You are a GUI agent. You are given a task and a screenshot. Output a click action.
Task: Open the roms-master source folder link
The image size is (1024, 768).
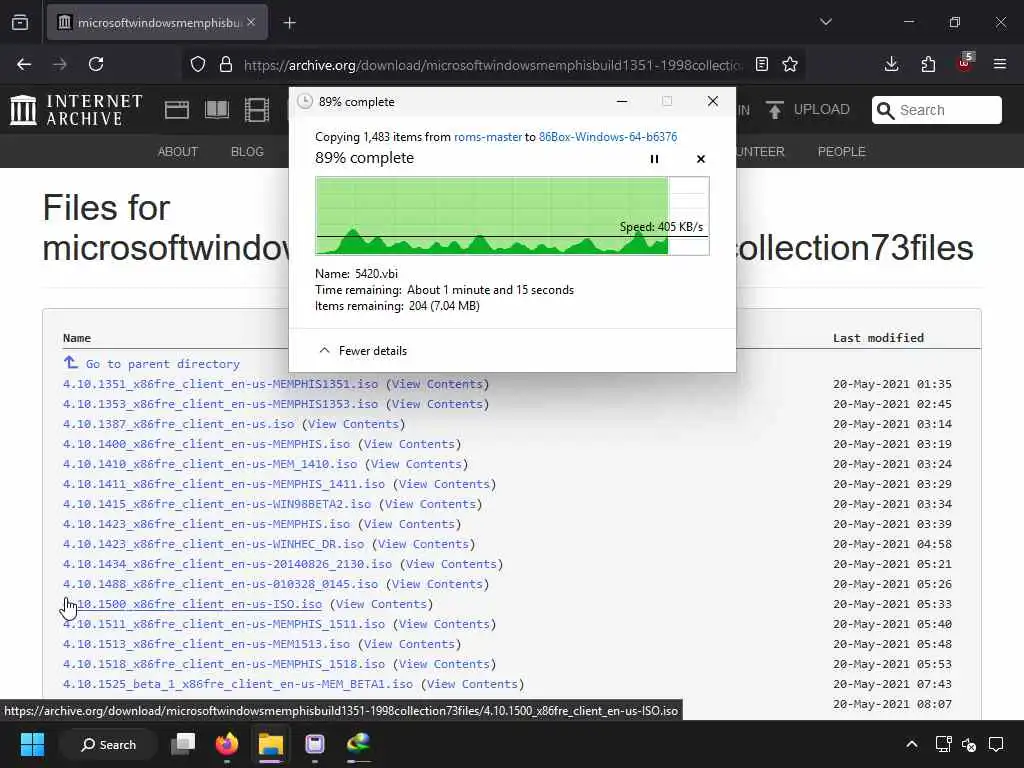click(488, 136)
